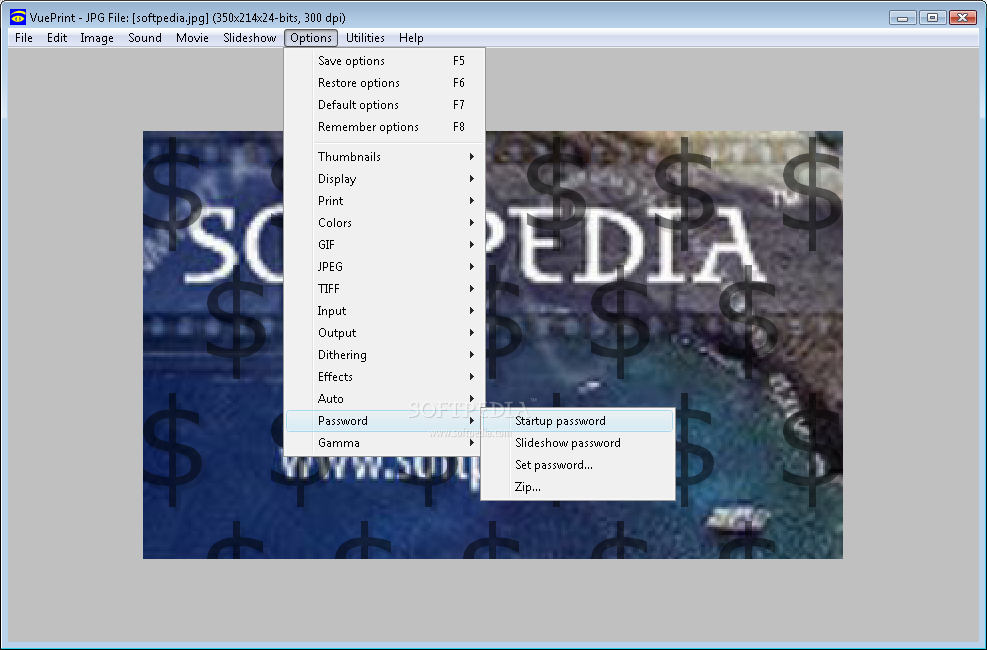Open the Help menu
This screenshot has height=650, width=987.
click(411, 38)
